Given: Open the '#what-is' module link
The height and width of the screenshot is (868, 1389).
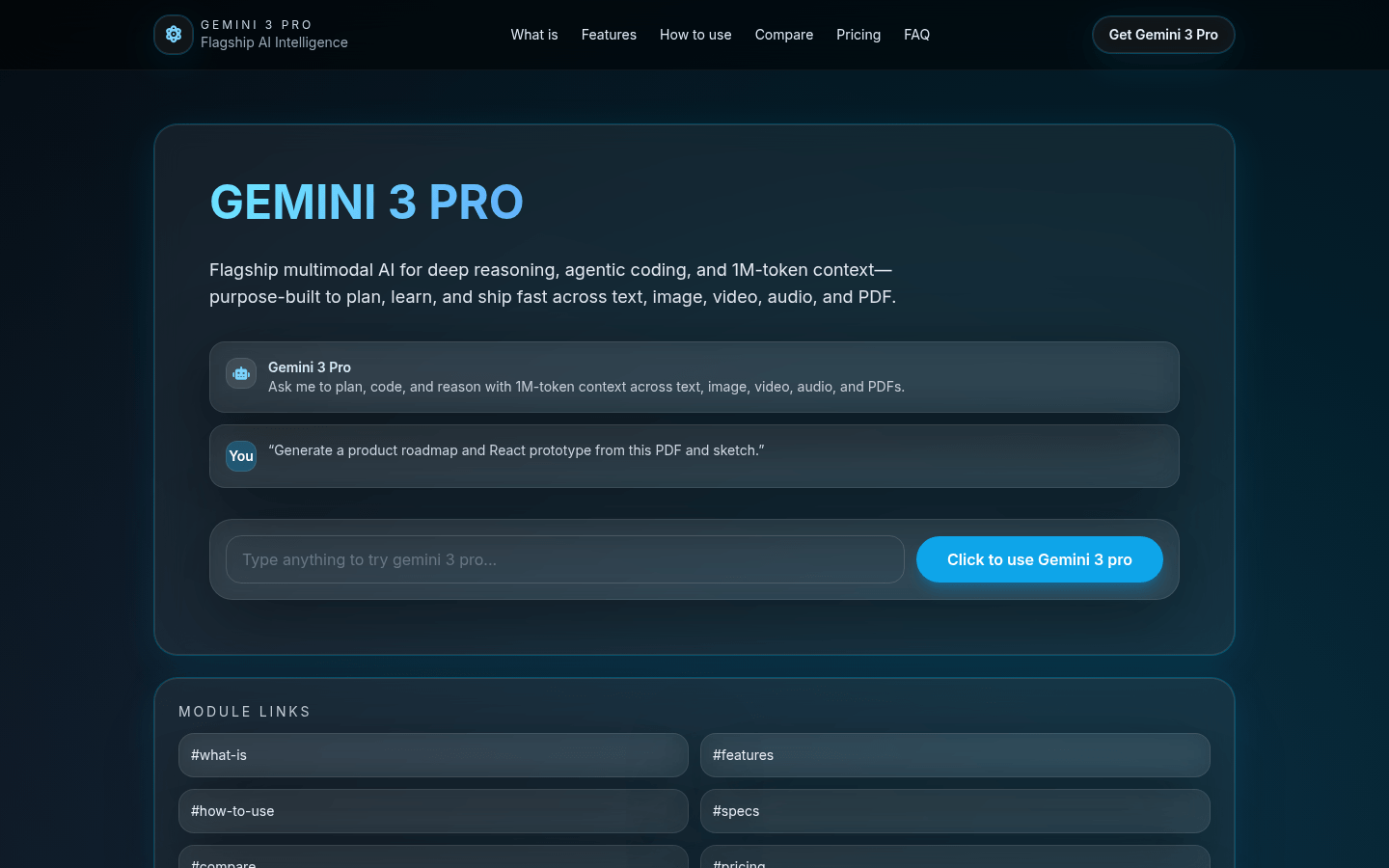Looking at the screenshot, I should [x=433, y=755].
